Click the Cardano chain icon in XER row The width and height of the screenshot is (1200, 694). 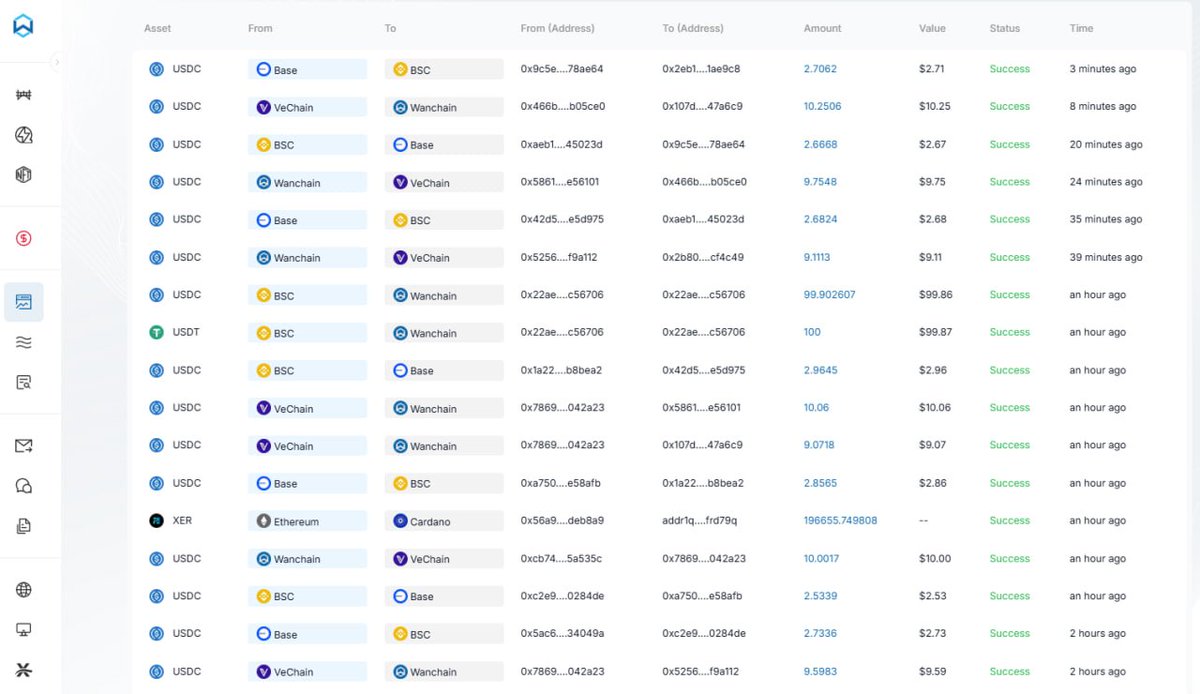click(x=400, y=521)
